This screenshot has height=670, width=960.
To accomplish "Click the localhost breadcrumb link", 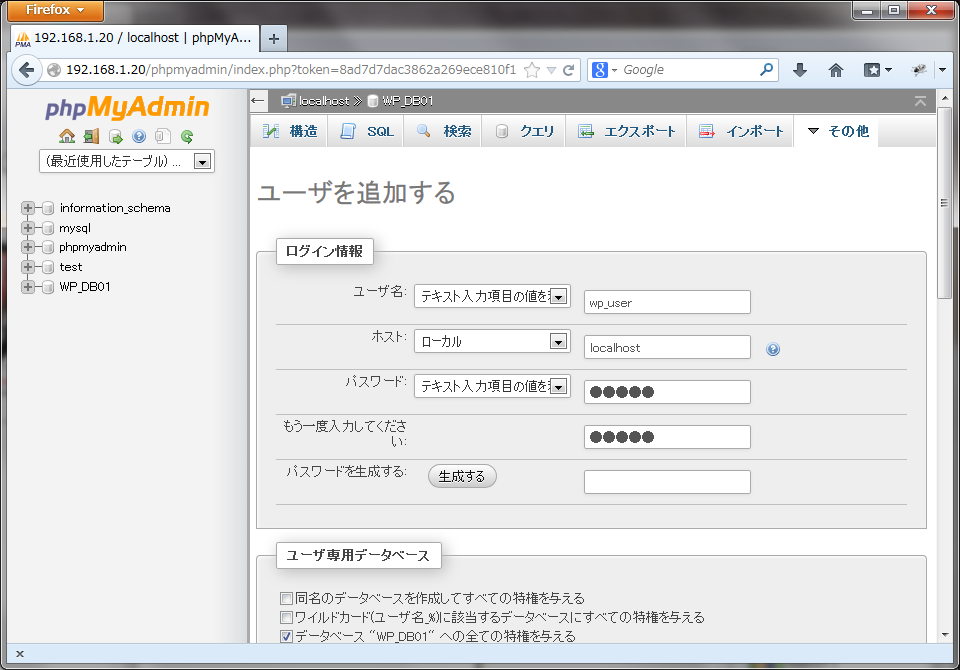I will [323, 101].
